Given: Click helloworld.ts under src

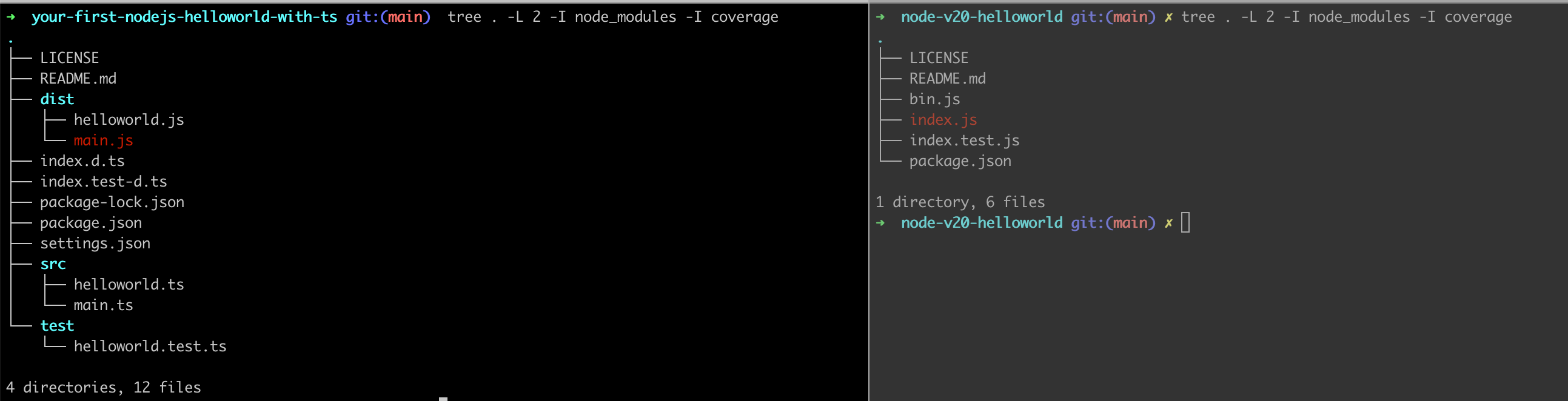Looking at the screenshot, I should (129, 285).
